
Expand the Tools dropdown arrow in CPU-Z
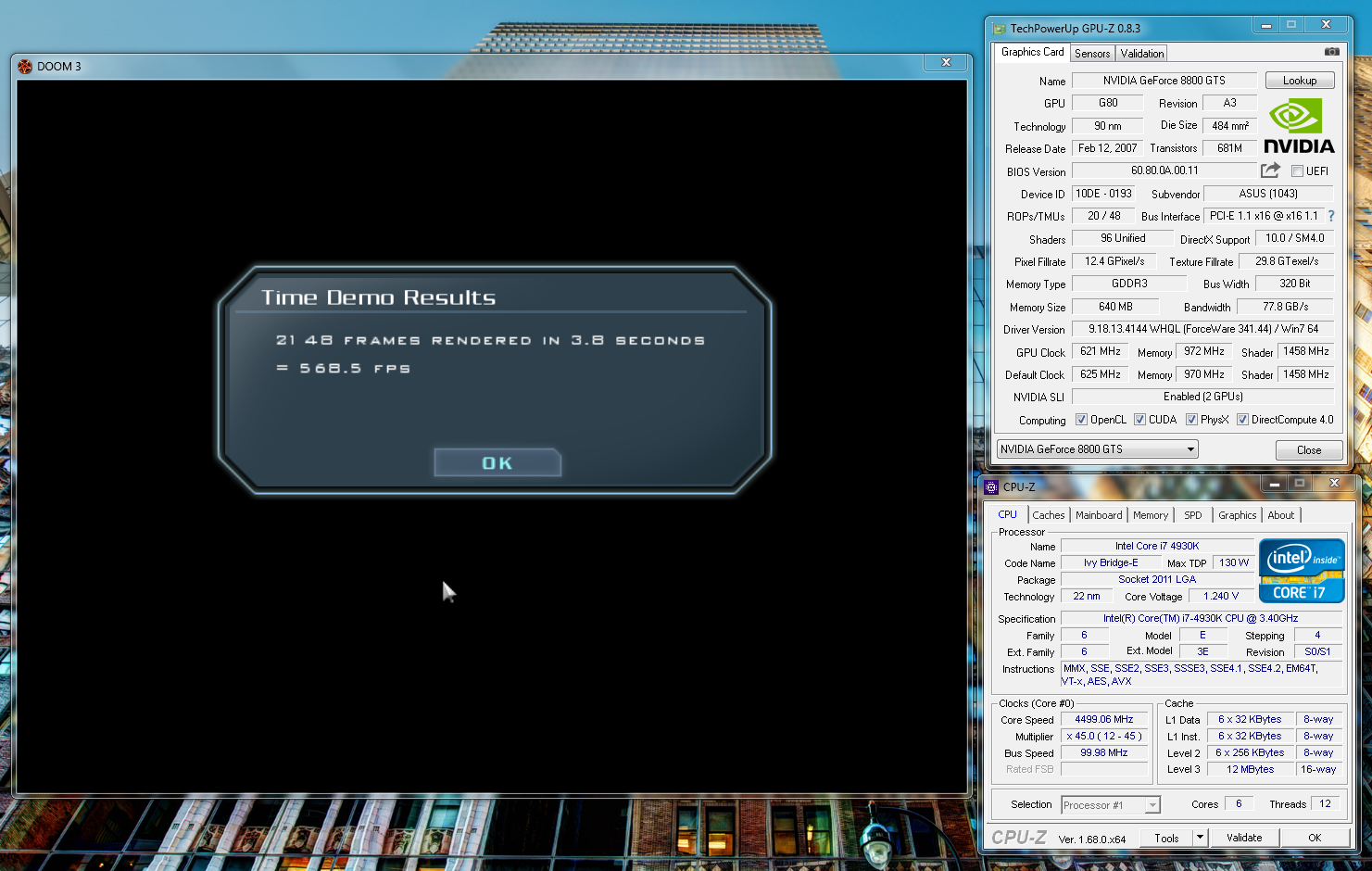tap(1200, 838)
